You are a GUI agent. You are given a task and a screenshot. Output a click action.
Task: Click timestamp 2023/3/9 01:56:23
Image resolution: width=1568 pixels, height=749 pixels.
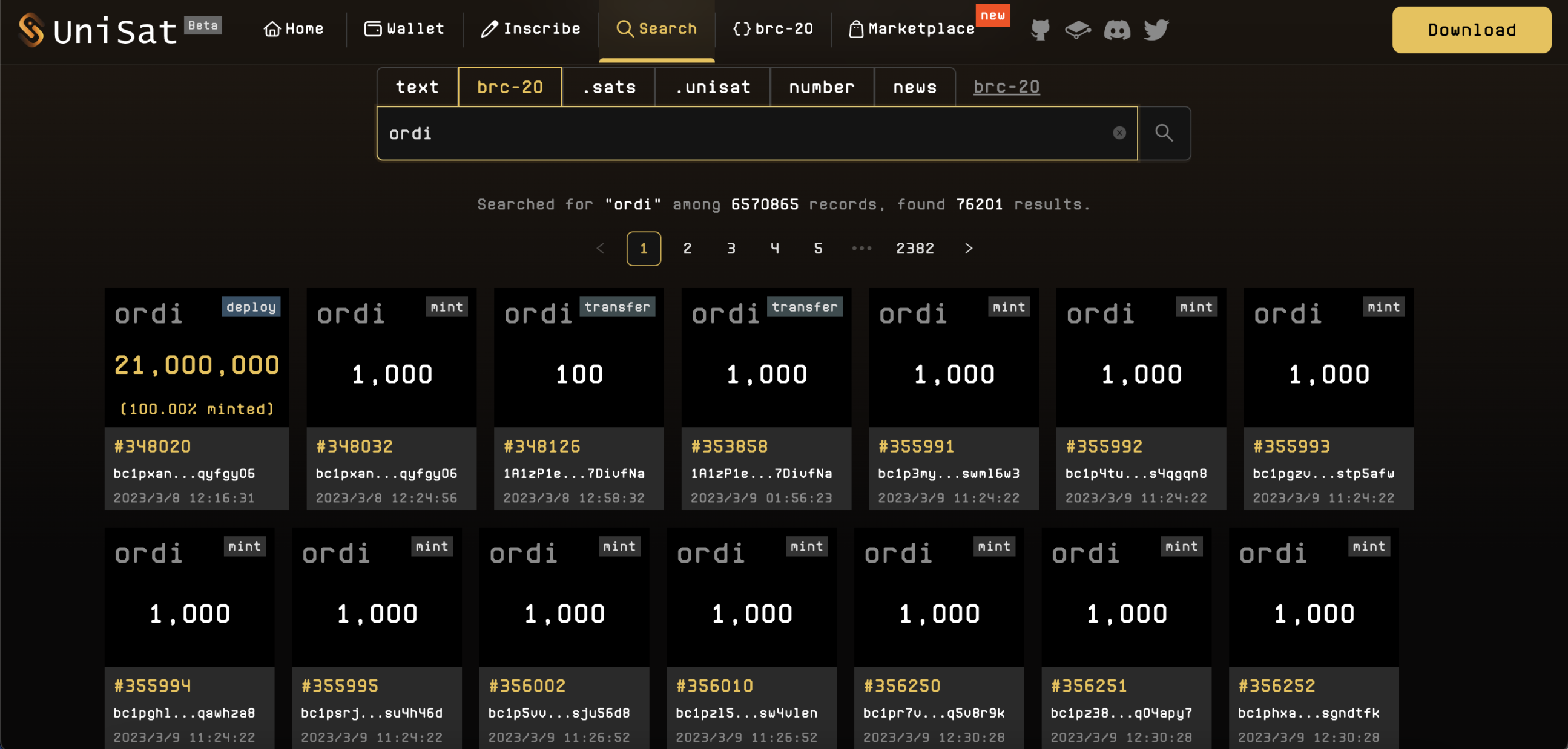pyautogui.click(x=761, y=498)
